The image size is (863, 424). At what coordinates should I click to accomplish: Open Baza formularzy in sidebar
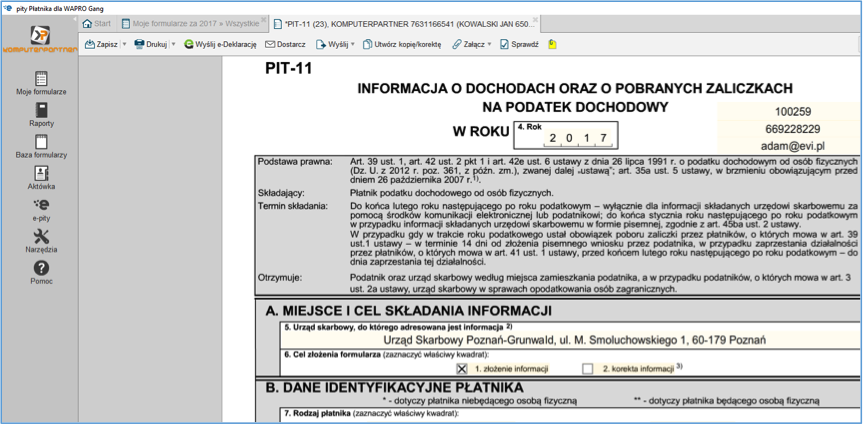[x=41, y=147]
